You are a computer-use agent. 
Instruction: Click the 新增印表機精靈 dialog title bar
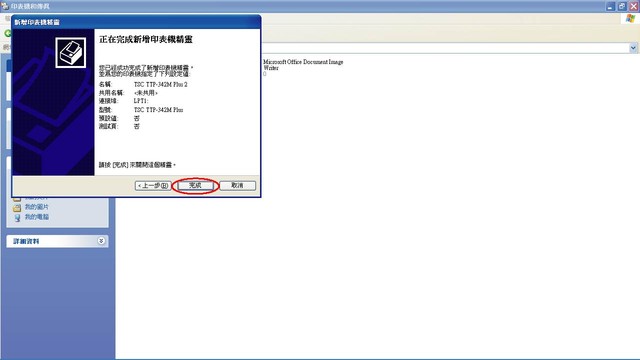(136, 22)
